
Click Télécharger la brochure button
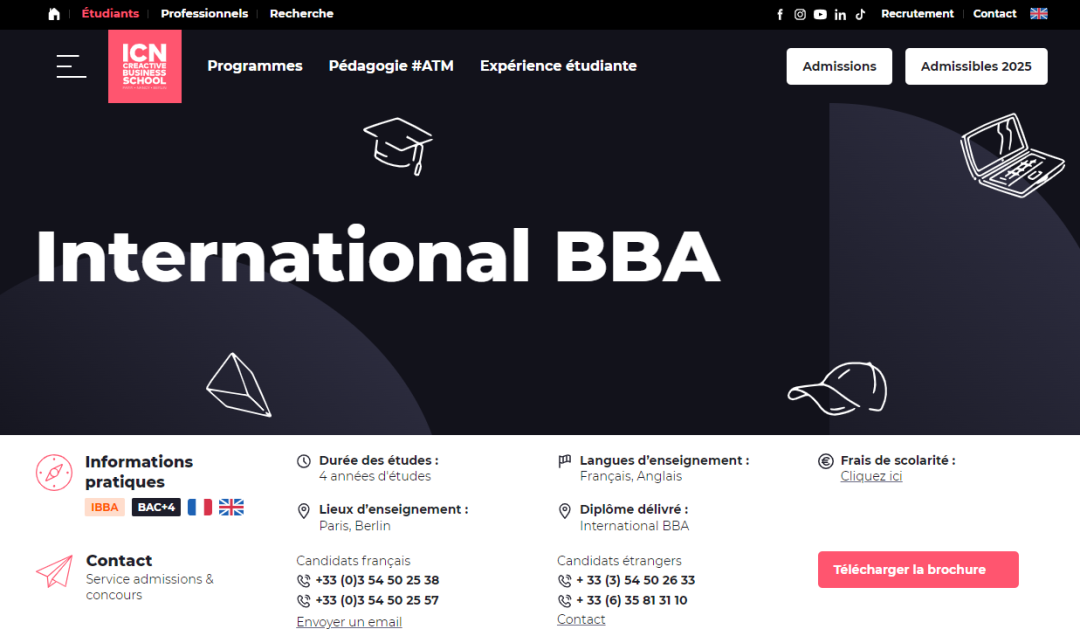(x=918, y=569)
